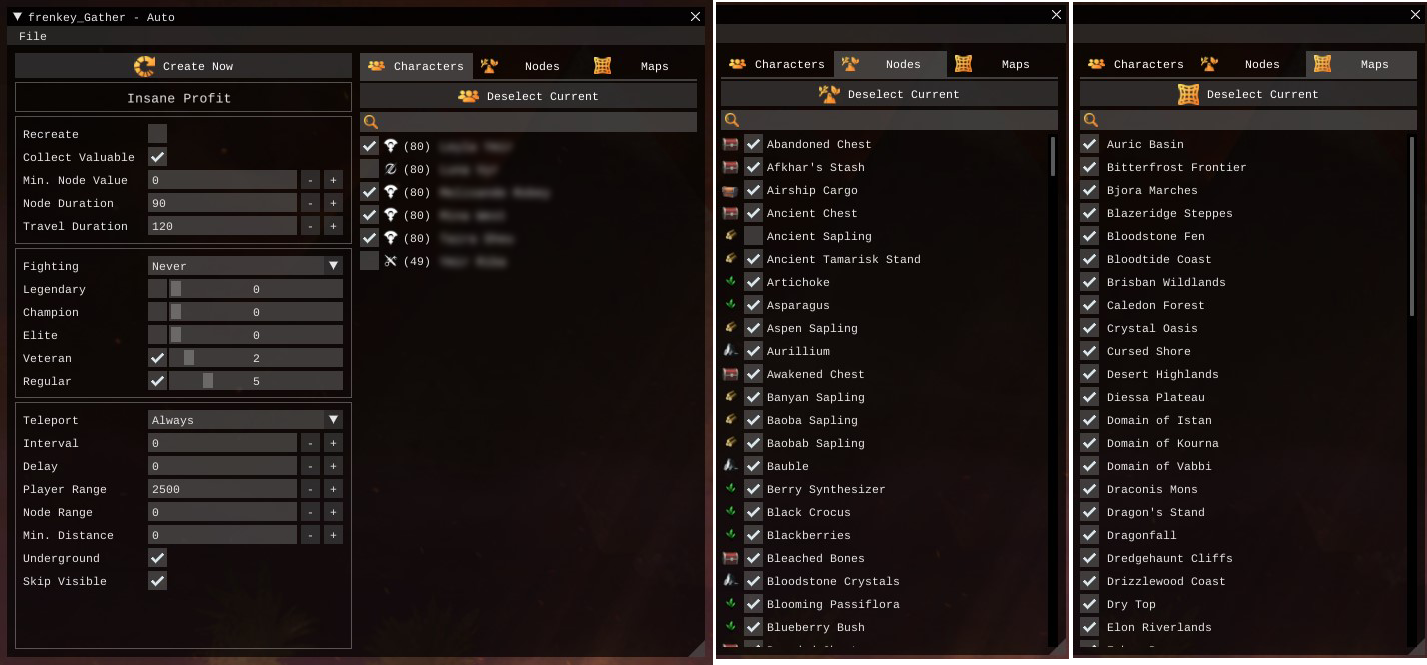Click the cargo icon beside Airship Cargo
Viewport: 1427px width, 665px height.
(731, 190)
